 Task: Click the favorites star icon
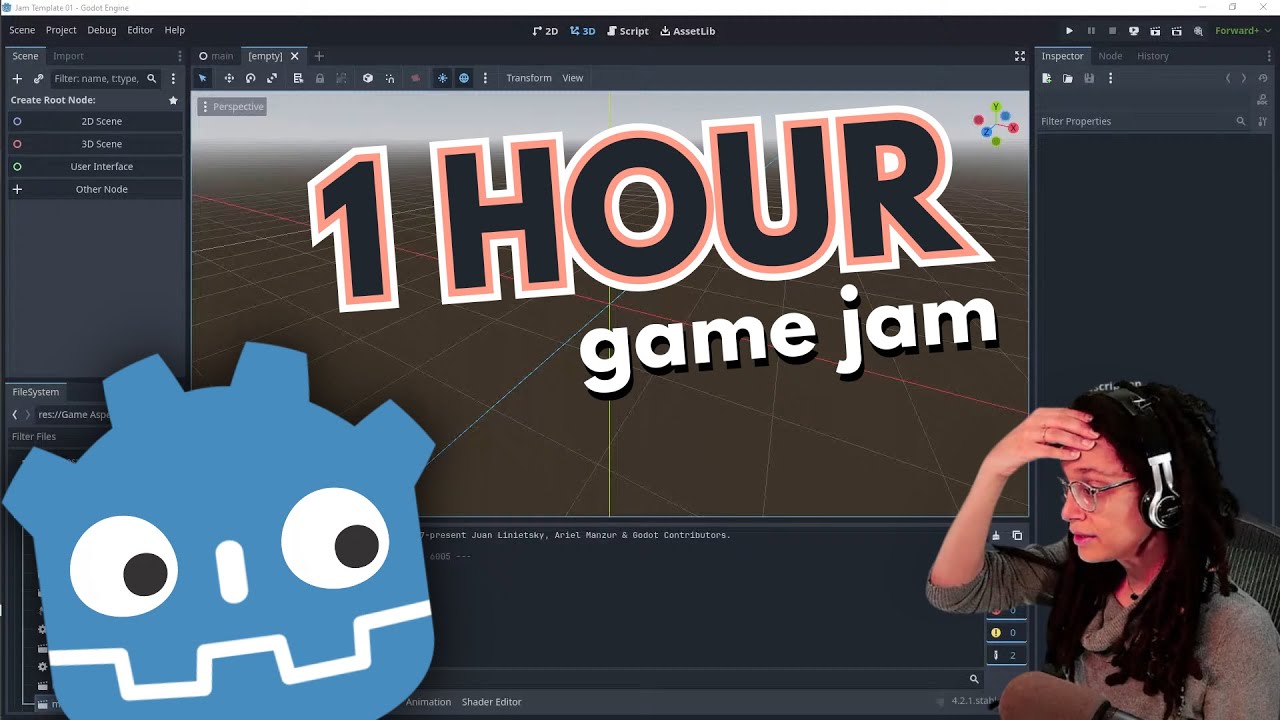click(x=173, y=100)
